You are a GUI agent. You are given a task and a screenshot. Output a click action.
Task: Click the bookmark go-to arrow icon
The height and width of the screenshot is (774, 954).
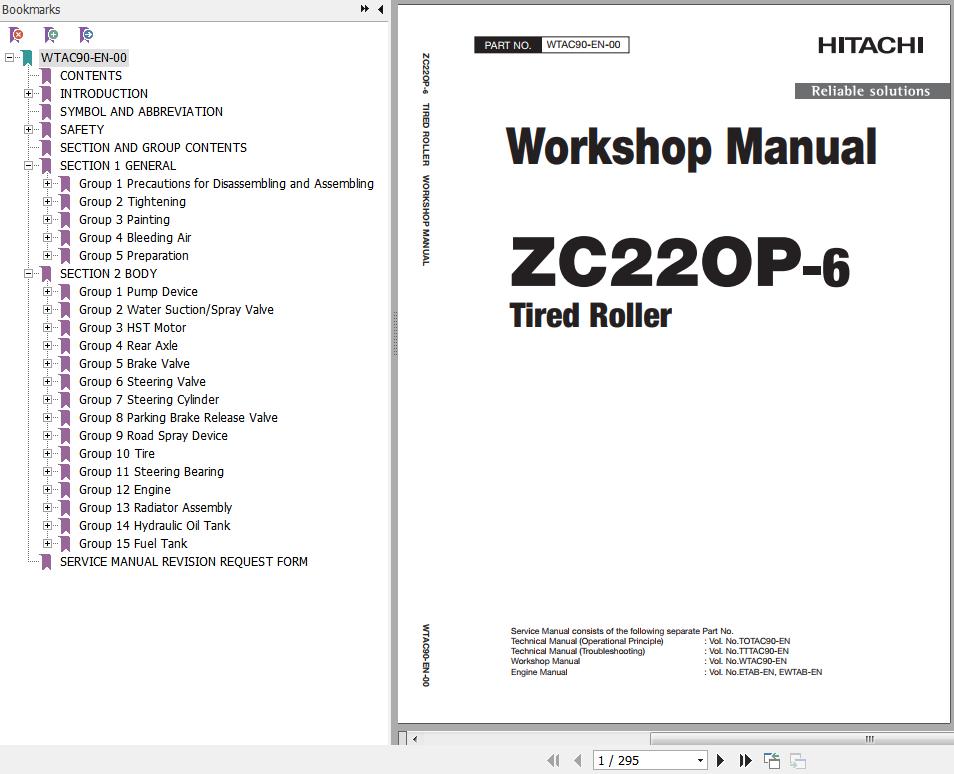tap(86, 35)
